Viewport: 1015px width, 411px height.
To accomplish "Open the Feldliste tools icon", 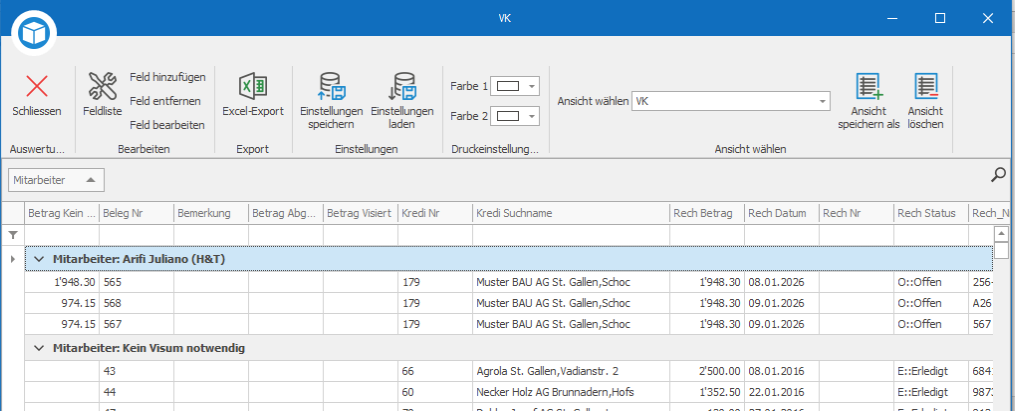I will tap(102, 86).
